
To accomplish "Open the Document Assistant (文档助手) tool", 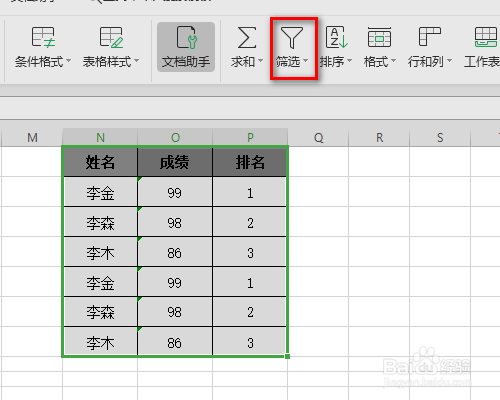I will [186, 47].
